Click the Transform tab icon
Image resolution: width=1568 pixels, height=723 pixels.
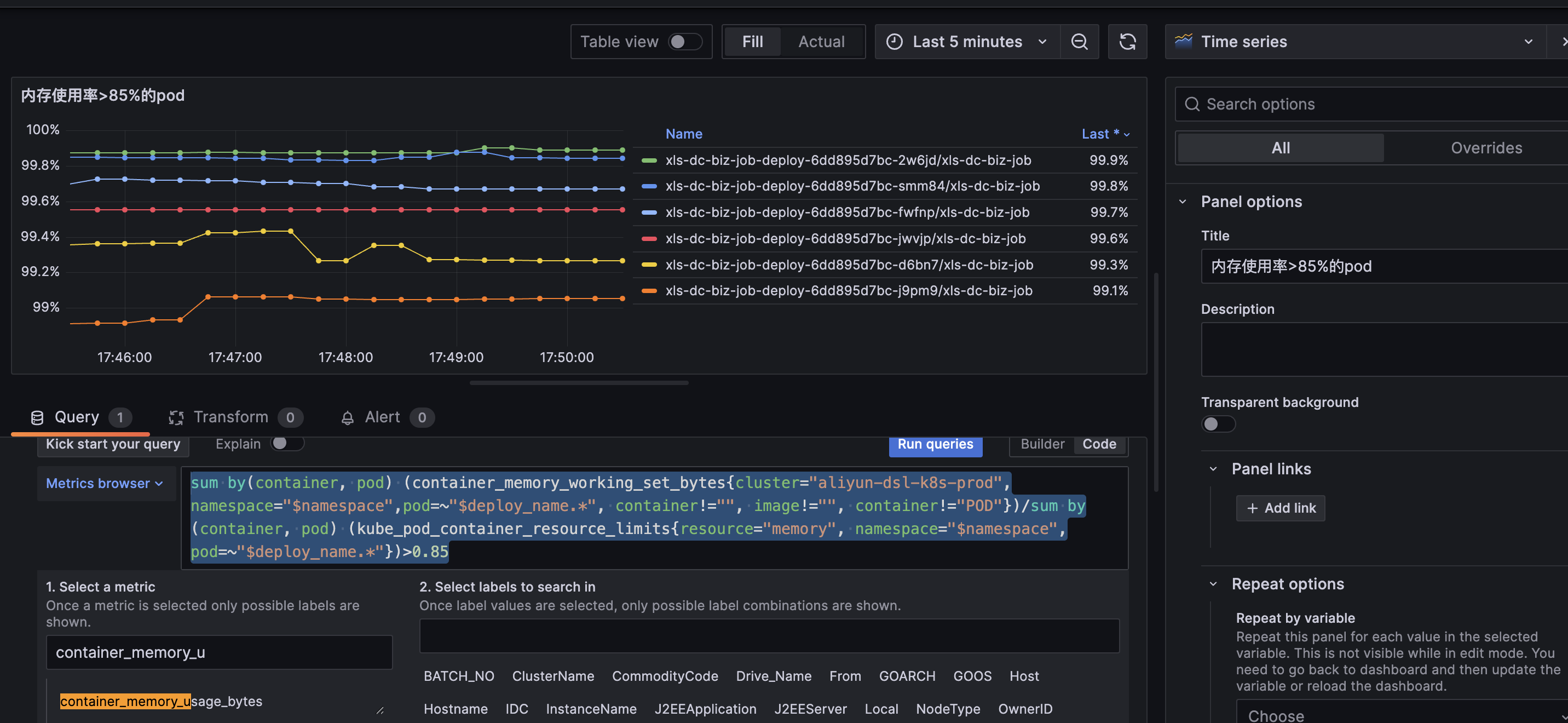click(176, 417)
